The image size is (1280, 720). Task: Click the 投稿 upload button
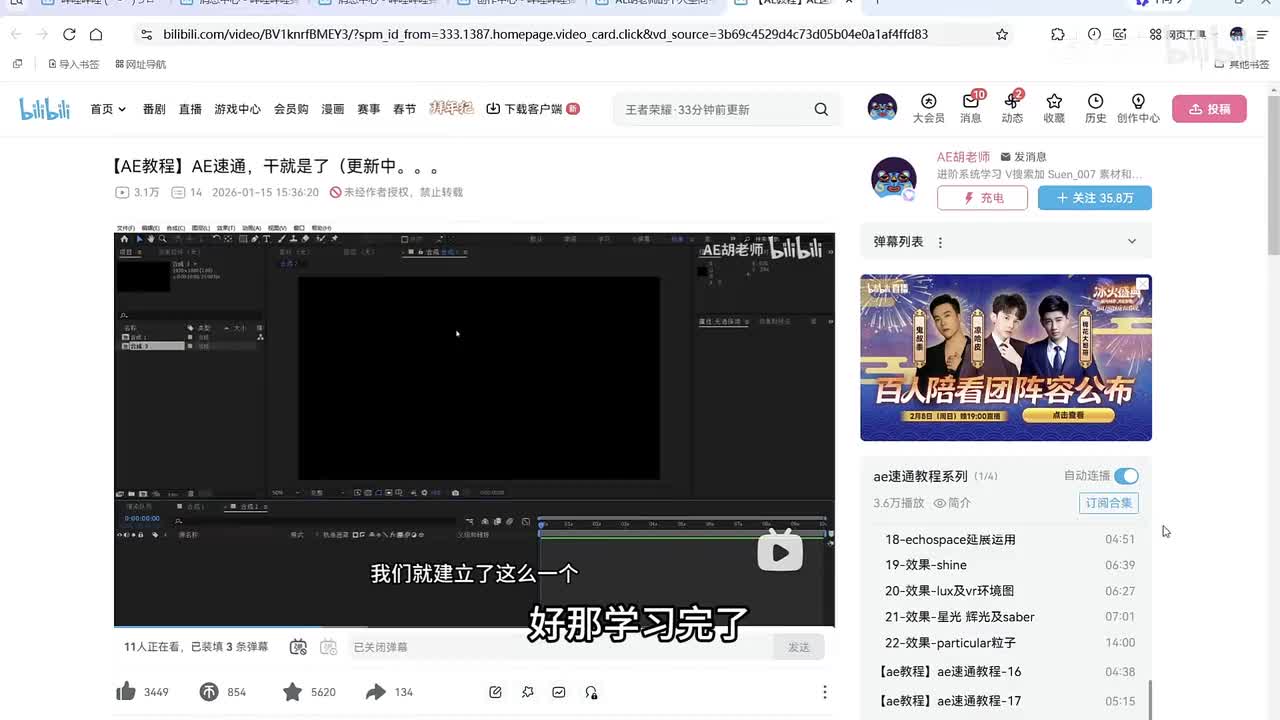[x=1209, y=109]
